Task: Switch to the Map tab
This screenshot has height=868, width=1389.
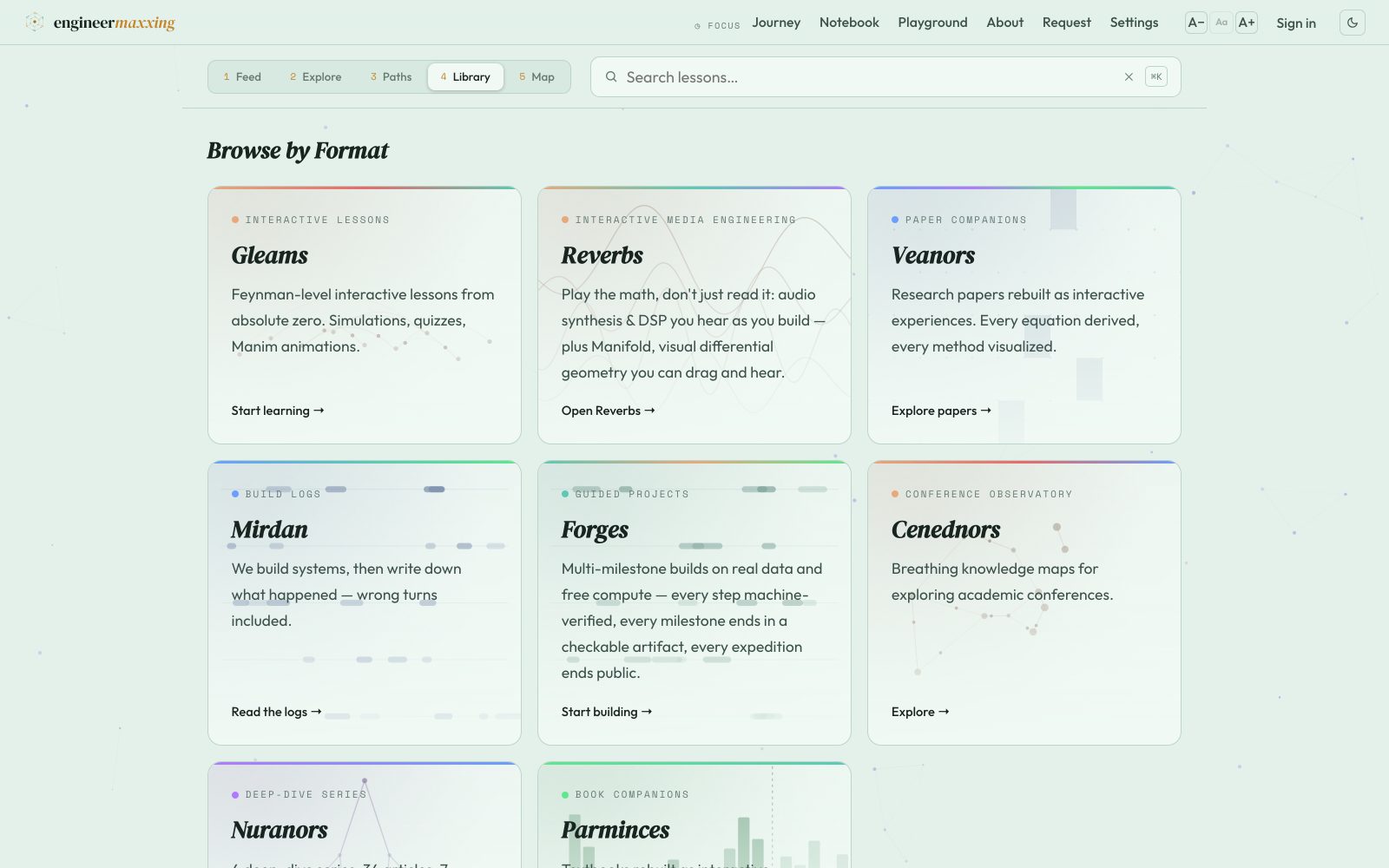Action: click(x=537, y=76)
